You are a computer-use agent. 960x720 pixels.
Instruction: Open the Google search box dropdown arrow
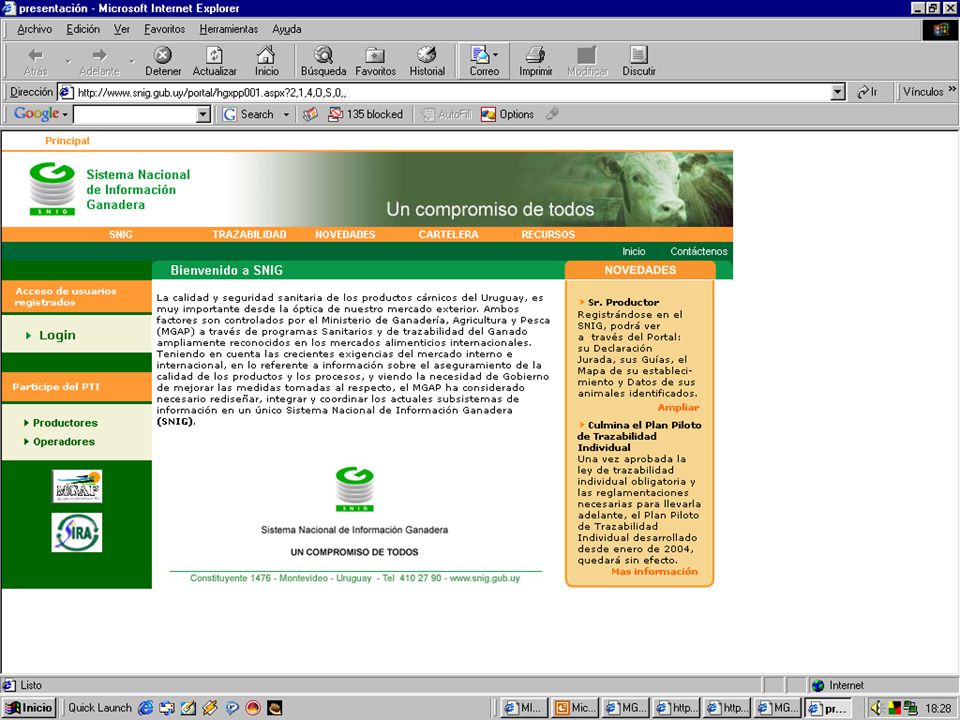click(203, 114)
